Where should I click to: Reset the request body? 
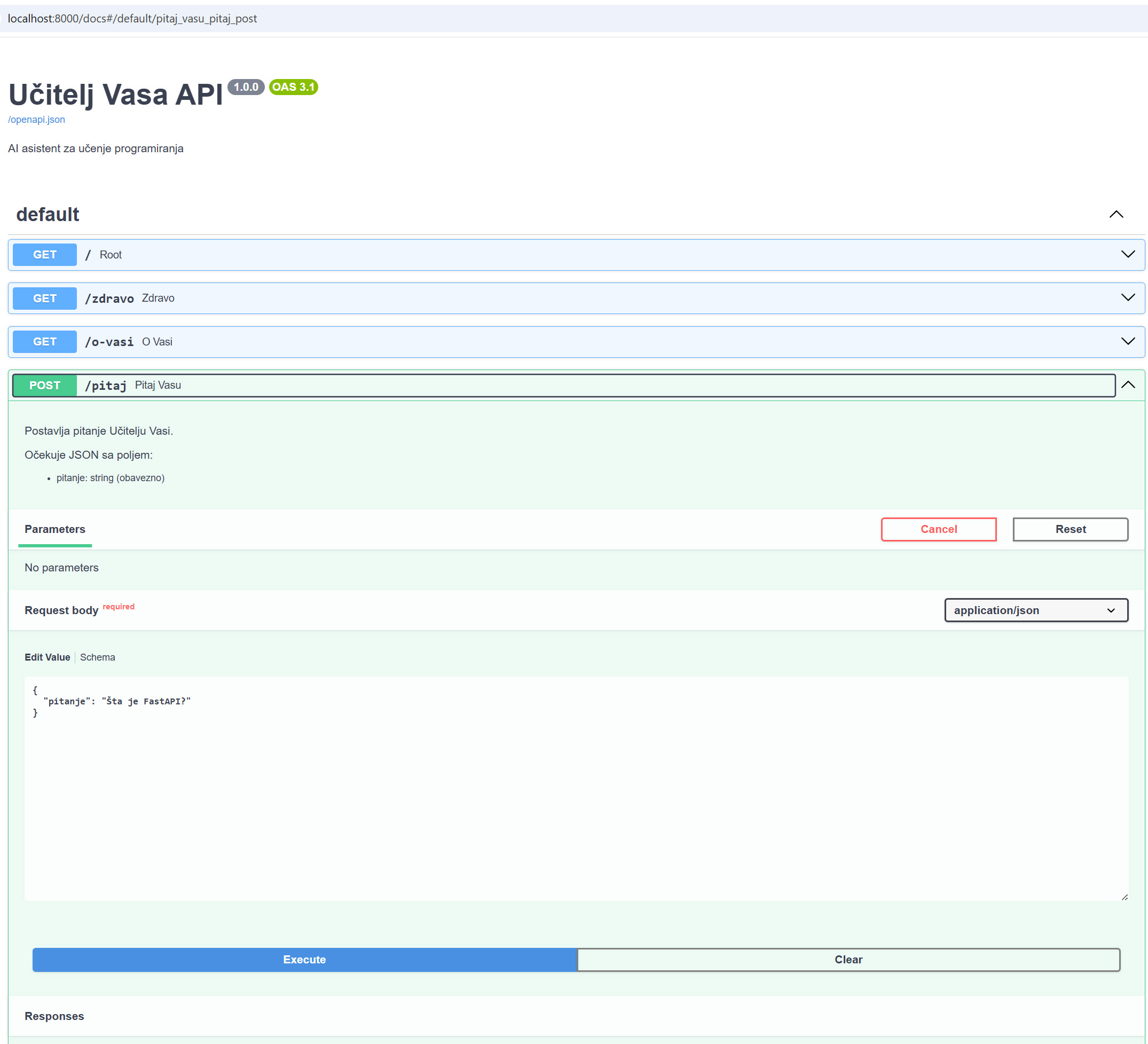pyautogui.click(x=1070, y=529)
